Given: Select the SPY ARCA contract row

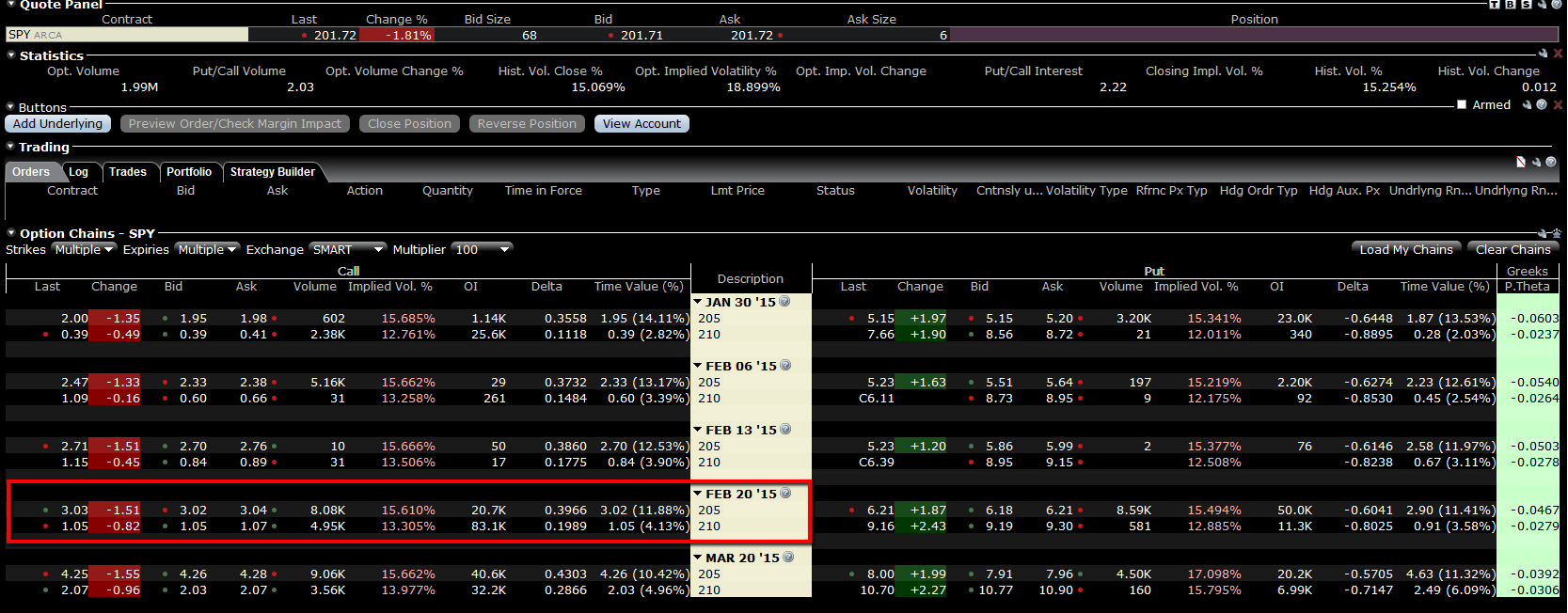Looking at the screenshot, I should click(127, 35).
